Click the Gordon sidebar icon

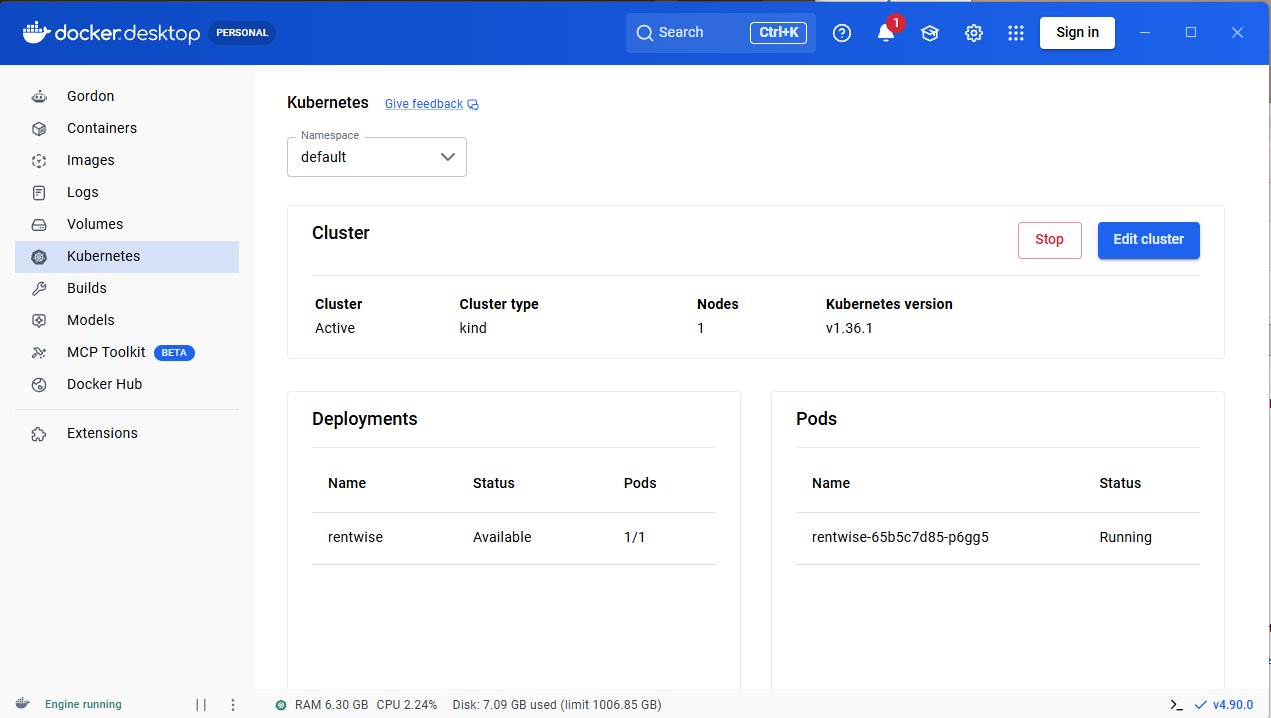(39, 97)
